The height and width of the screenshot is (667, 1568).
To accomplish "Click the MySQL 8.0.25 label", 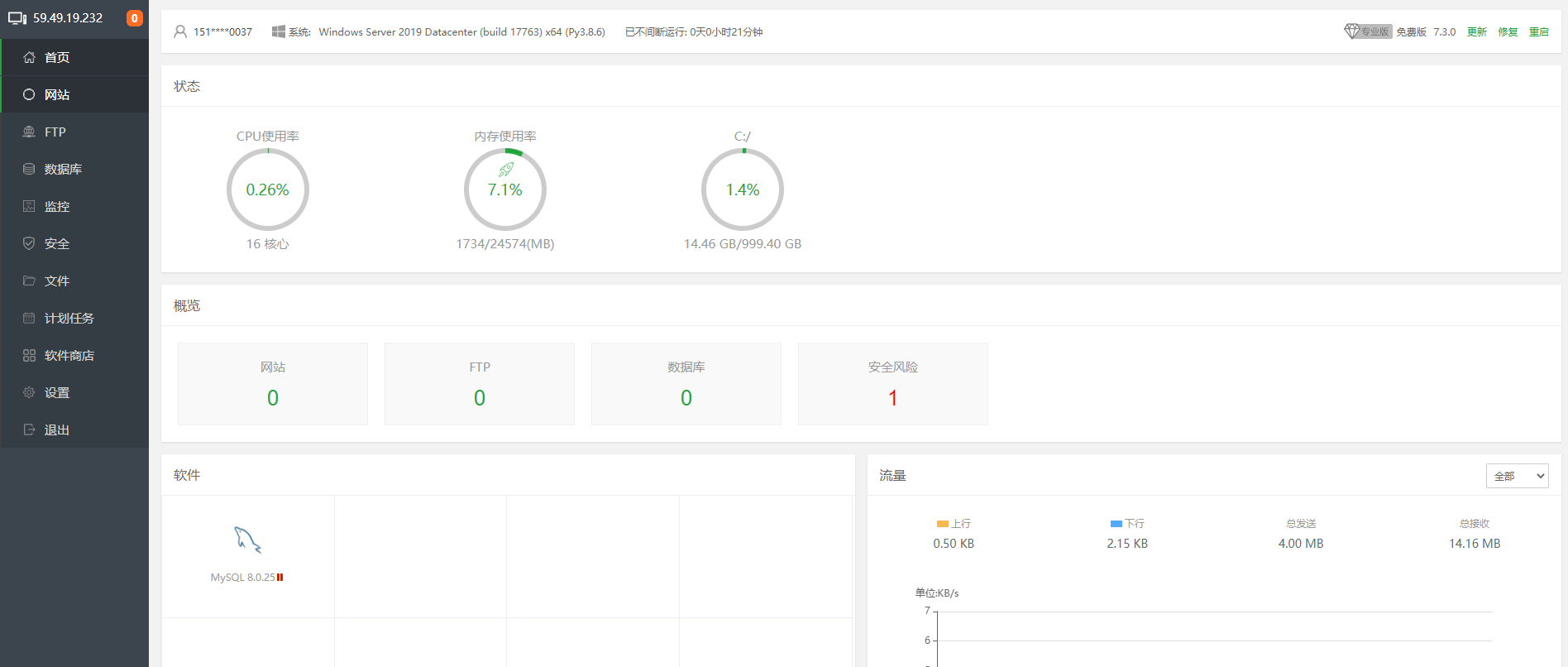I will [x=243, y=578].
